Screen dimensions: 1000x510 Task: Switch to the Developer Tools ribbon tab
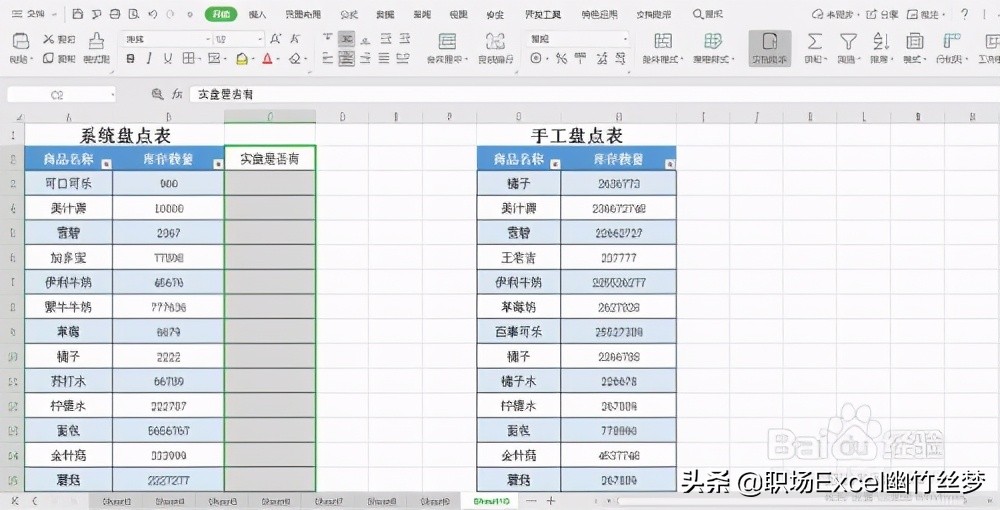[543, 14]
